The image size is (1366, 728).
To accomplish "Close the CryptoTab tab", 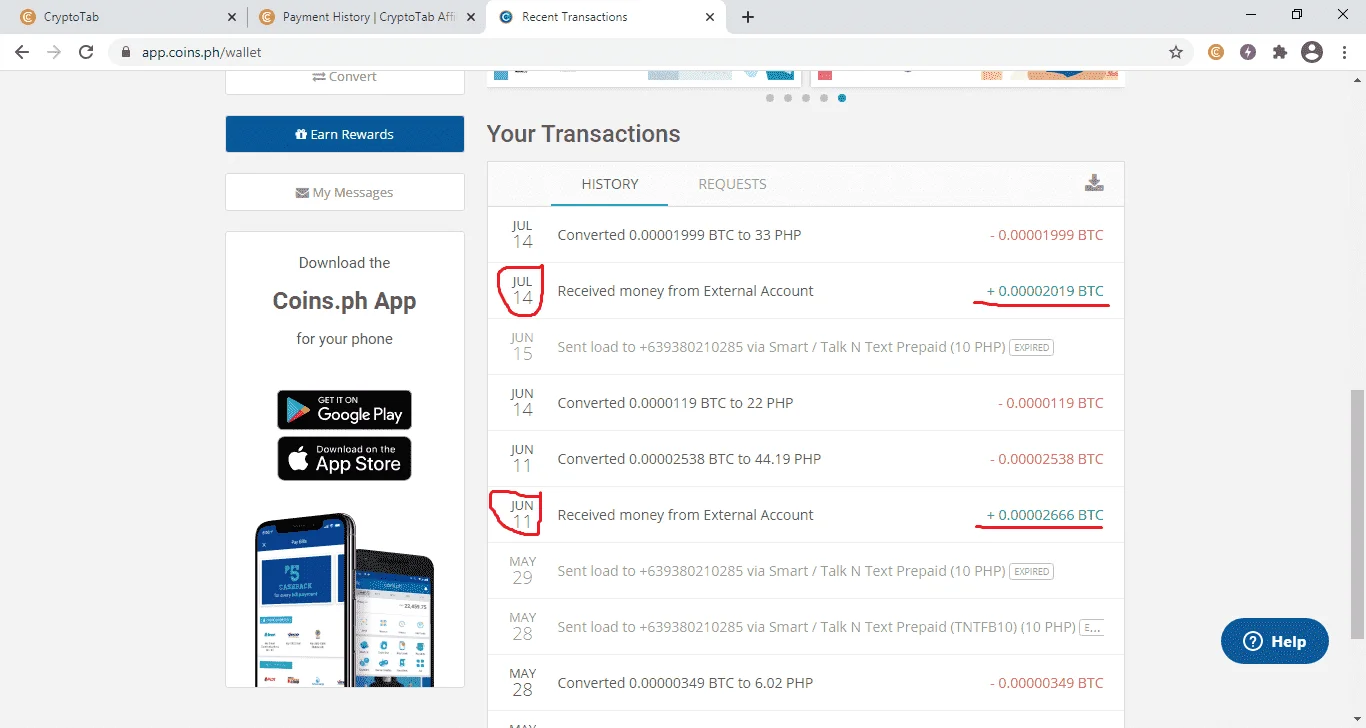I will coord(232,17).
